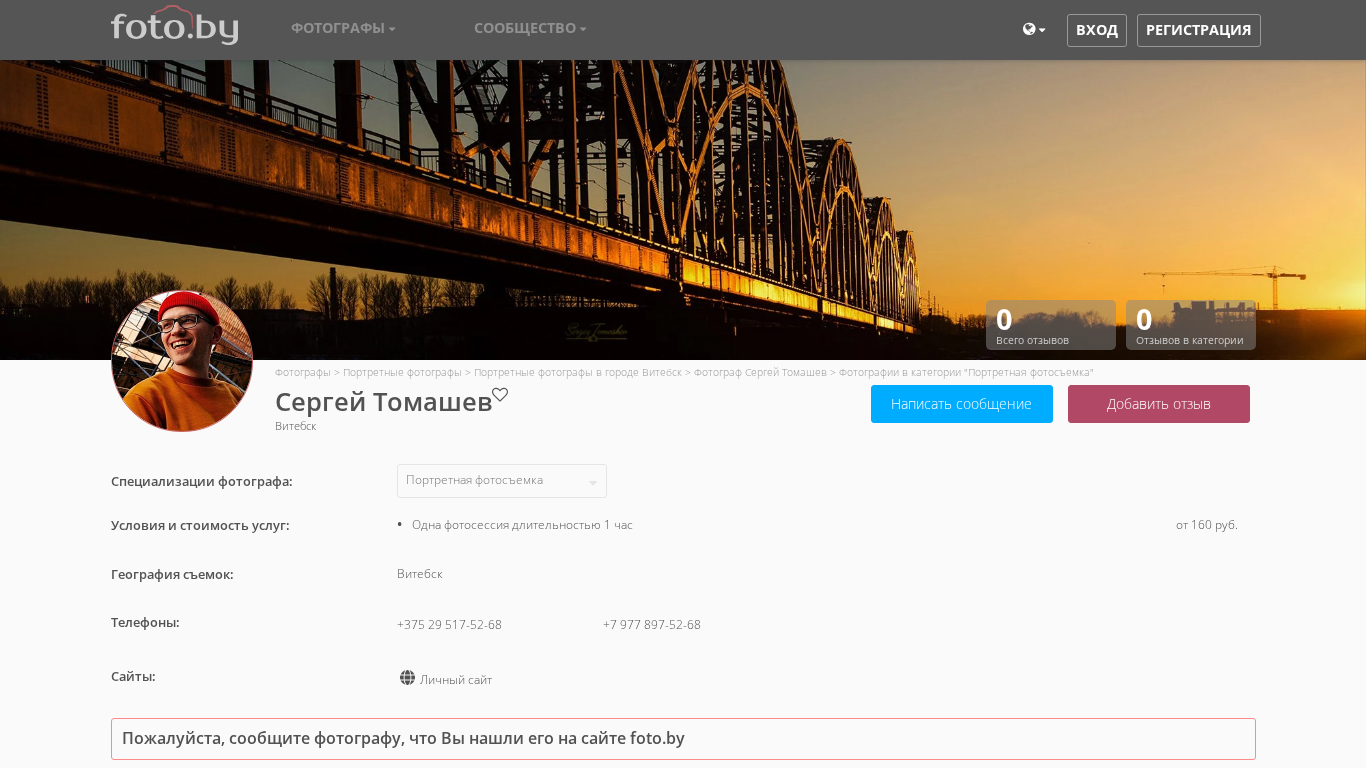Screen dimensions: 1366x768
Task: Go to Фотографы breadcrumb link
Action: [x=302, y=372]
